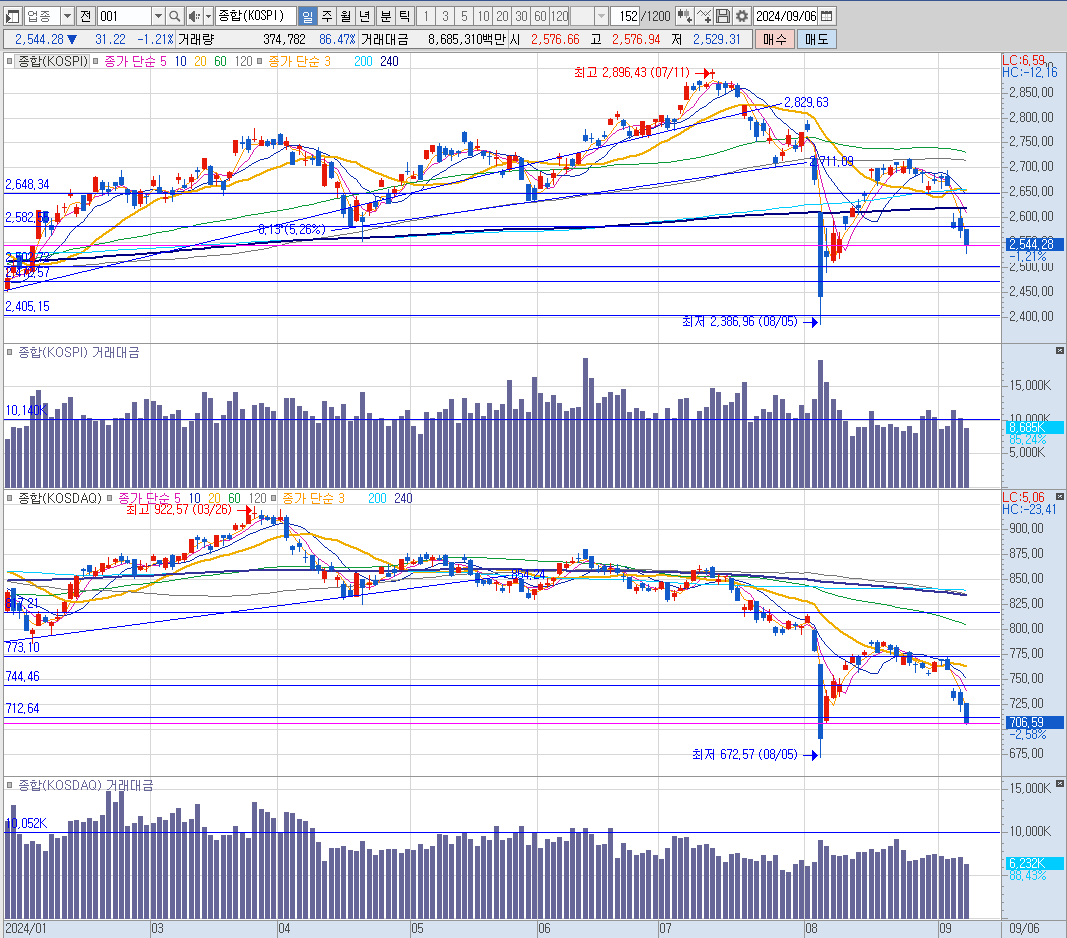Screen dimensions: 1067x938
Task: Close the KOSPI 거래대금 panel
Action: click(x=1060, y=351)
